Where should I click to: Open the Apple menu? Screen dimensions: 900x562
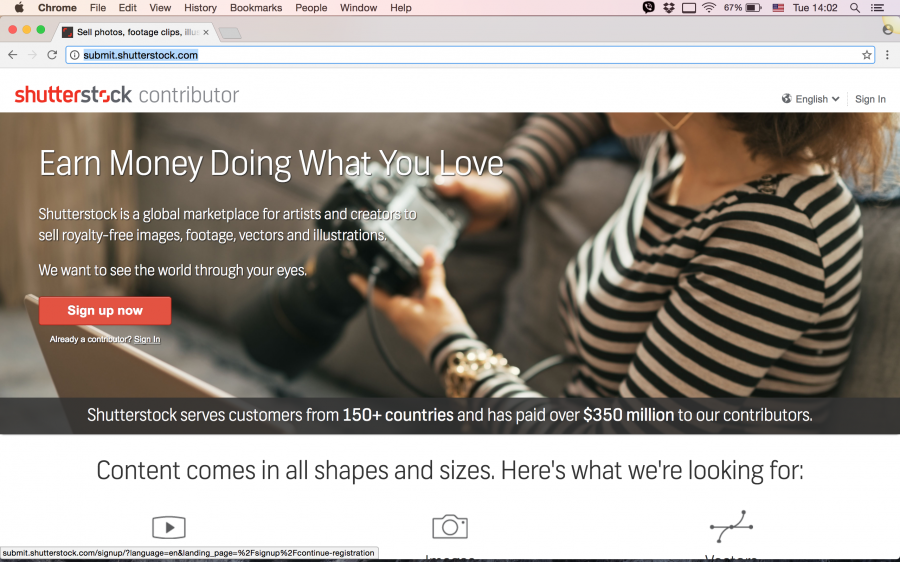tap(19, 7)
